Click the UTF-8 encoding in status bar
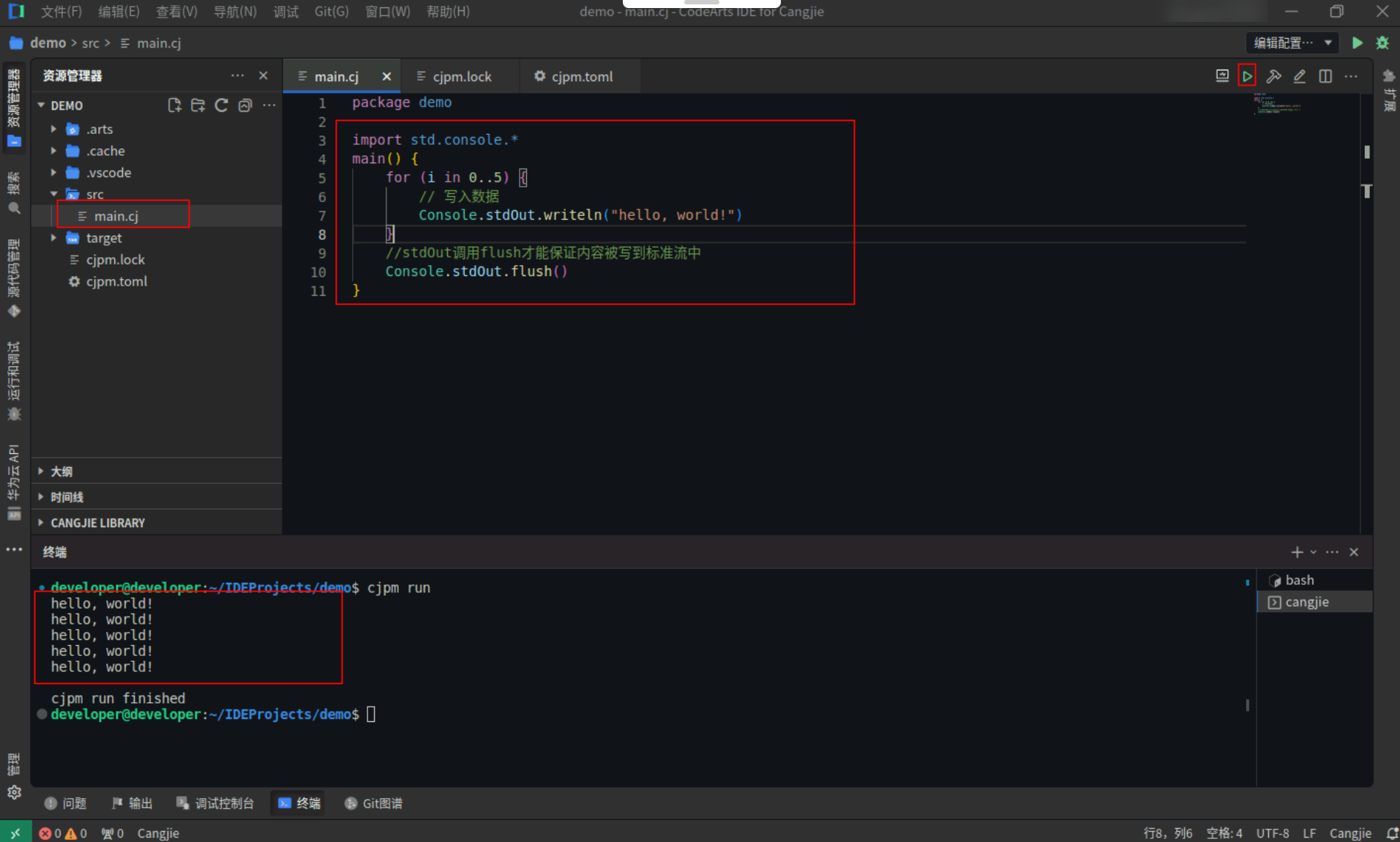 1273,833
